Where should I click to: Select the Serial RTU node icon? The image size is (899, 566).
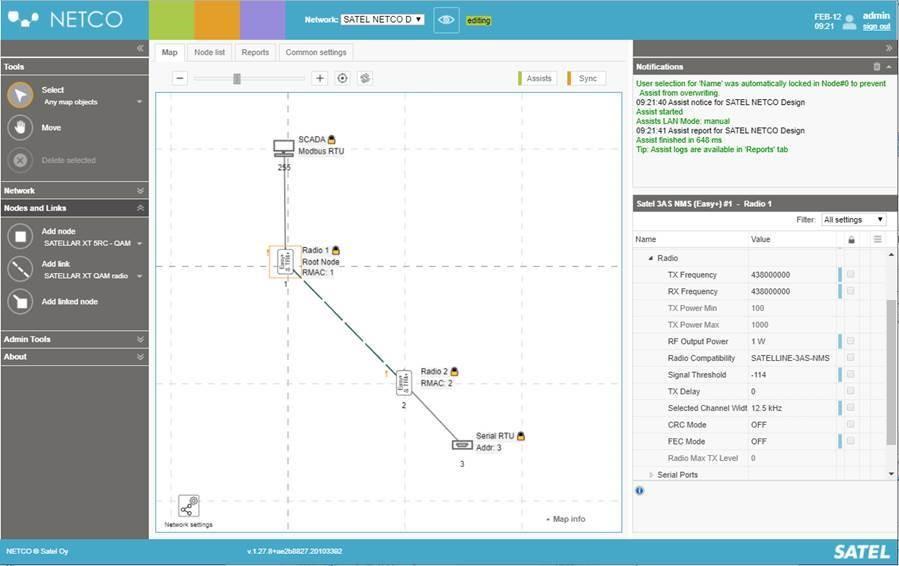click(462, 444)
